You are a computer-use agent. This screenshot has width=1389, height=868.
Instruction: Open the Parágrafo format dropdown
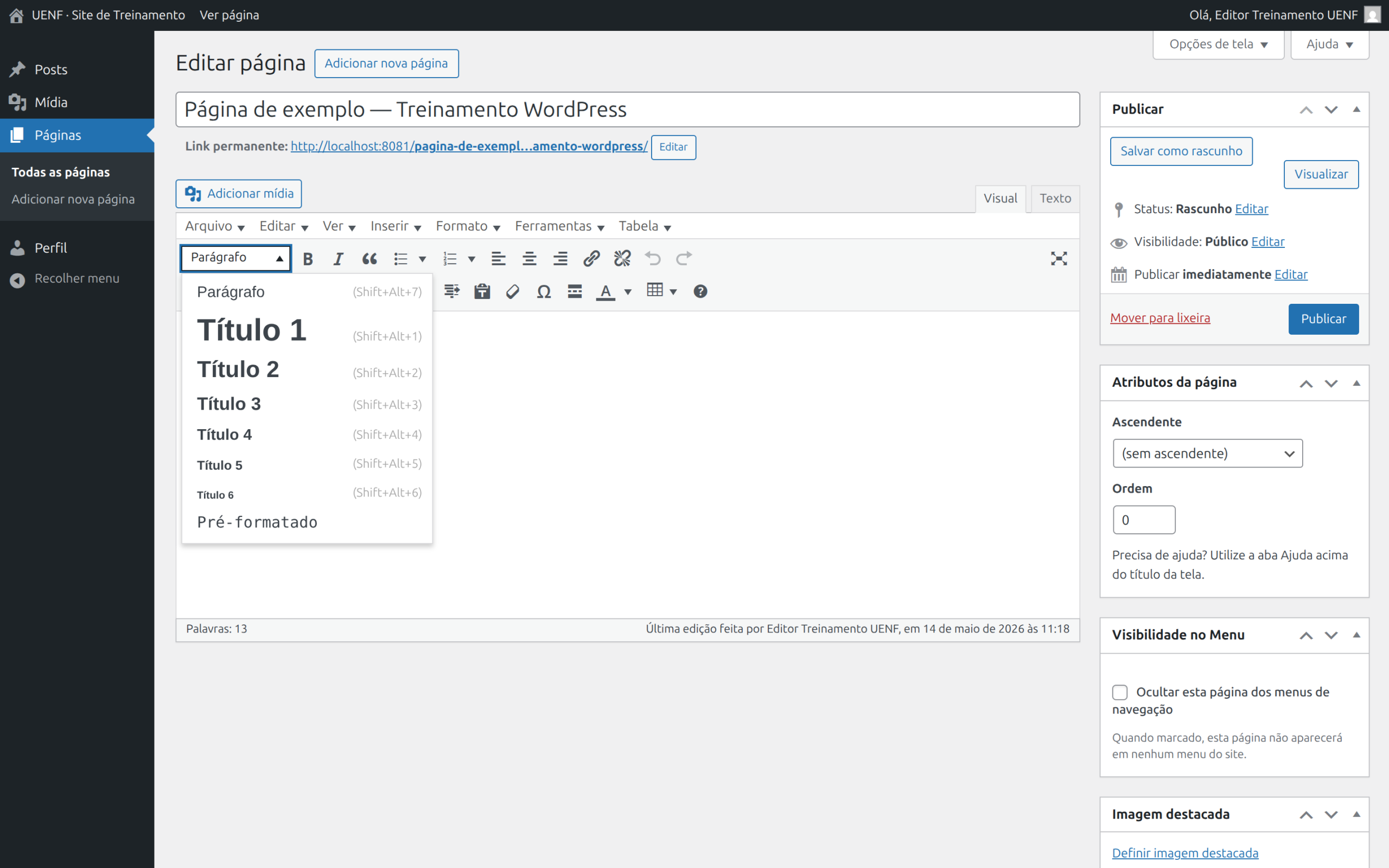click(236, 258)
